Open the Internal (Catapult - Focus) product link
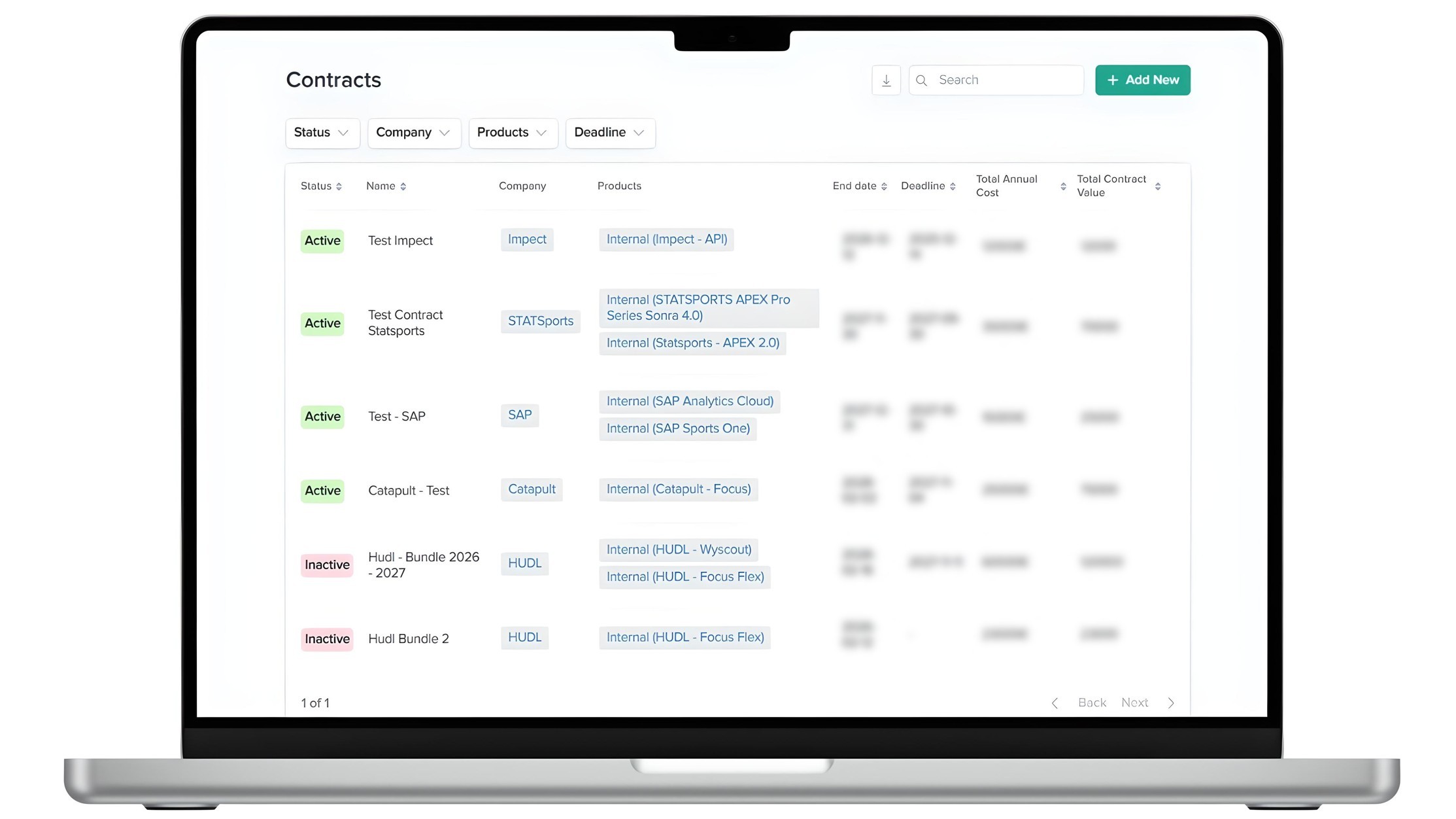 click(x=678, y=489)
